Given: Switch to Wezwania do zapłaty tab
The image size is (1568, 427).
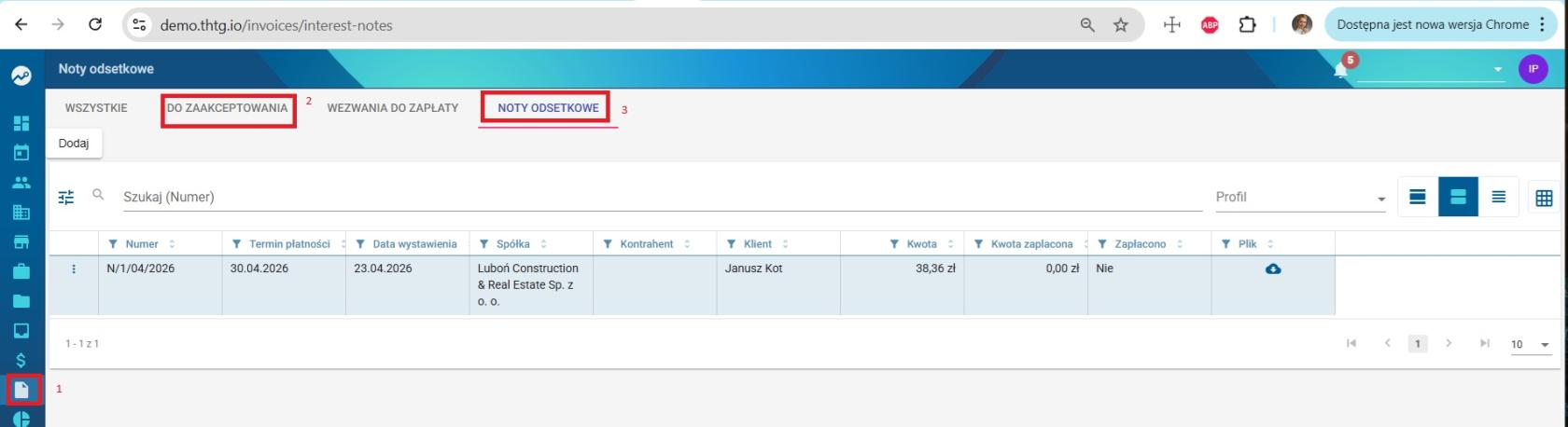Looking at the screenshot, I should click(393, 108).
